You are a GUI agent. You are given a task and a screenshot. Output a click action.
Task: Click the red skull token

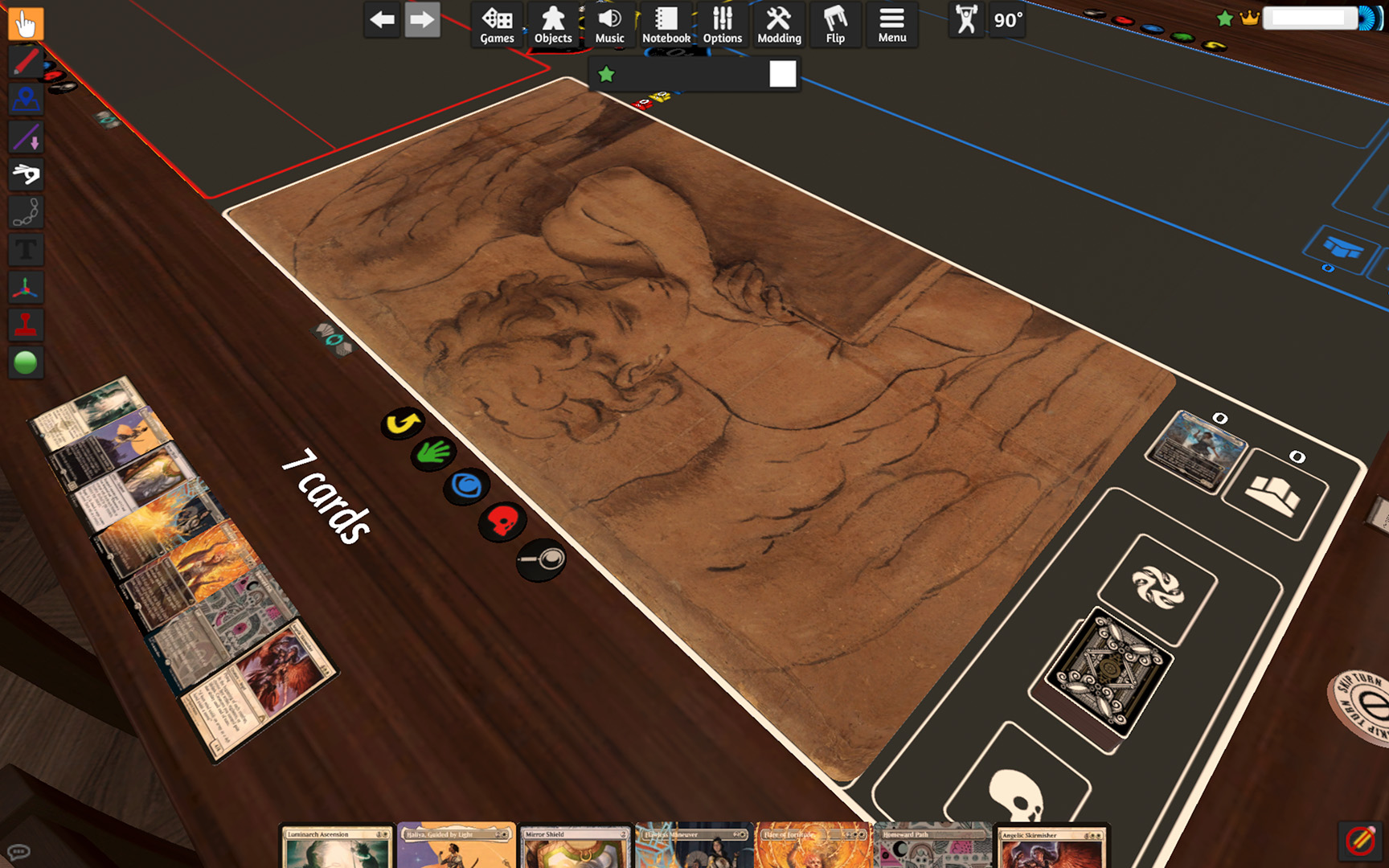(502, 522)
